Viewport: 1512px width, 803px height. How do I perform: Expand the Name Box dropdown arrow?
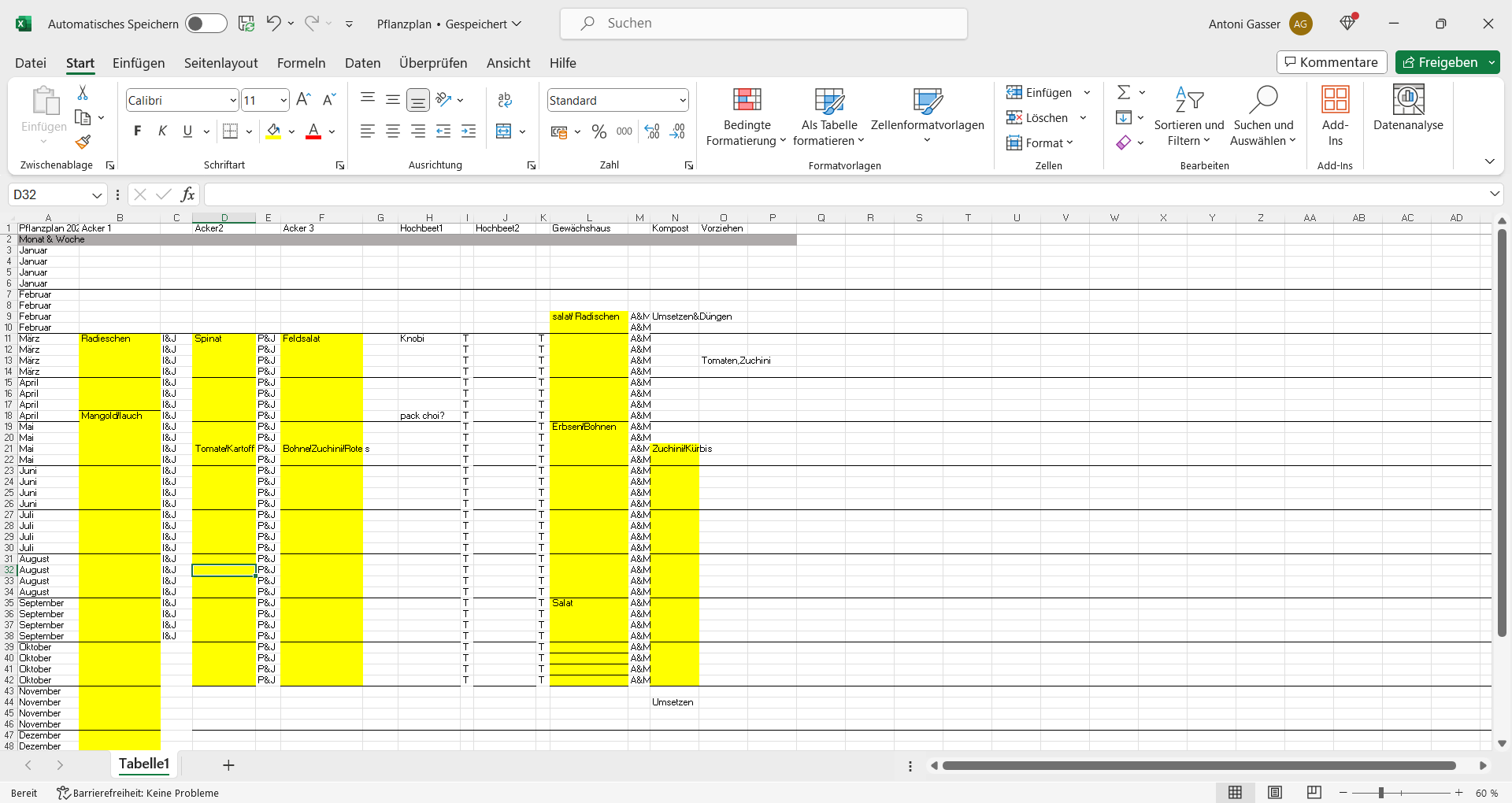[x=97, y=195]
